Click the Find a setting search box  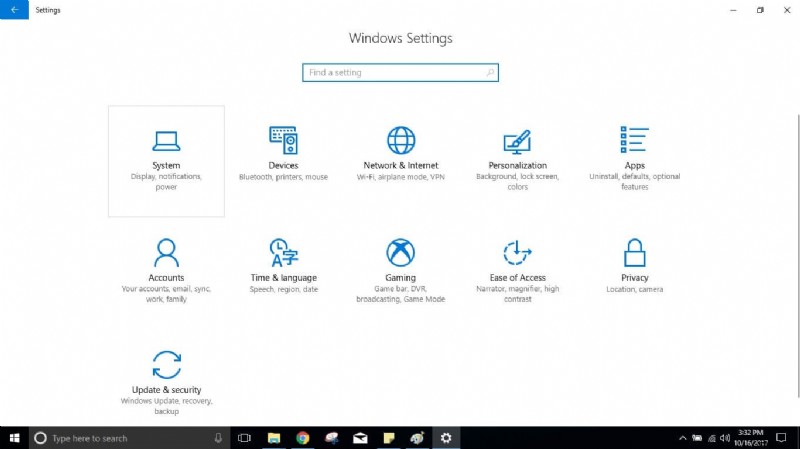(401, 72)
